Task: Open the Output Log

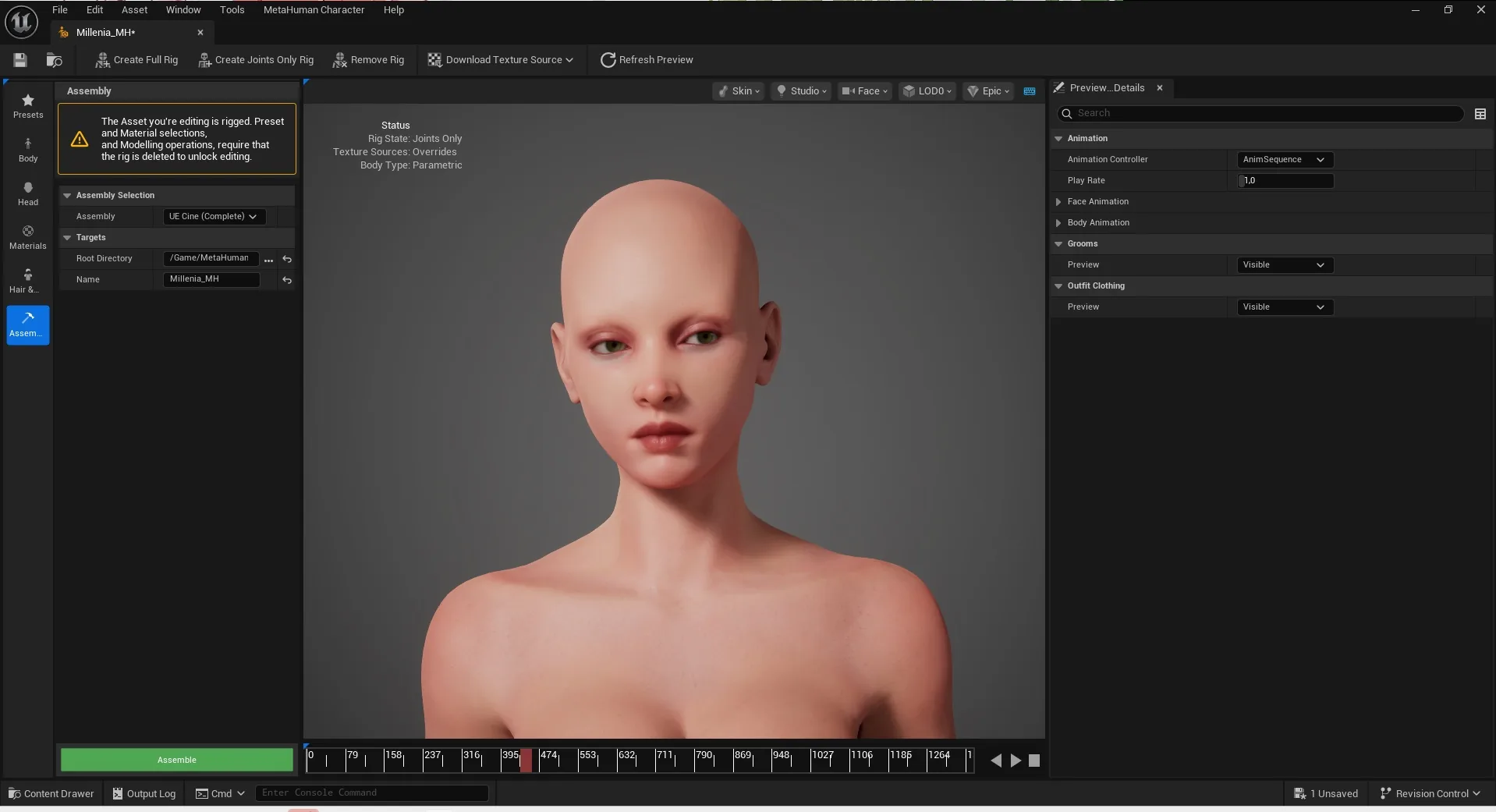Action: coord(144,793)
